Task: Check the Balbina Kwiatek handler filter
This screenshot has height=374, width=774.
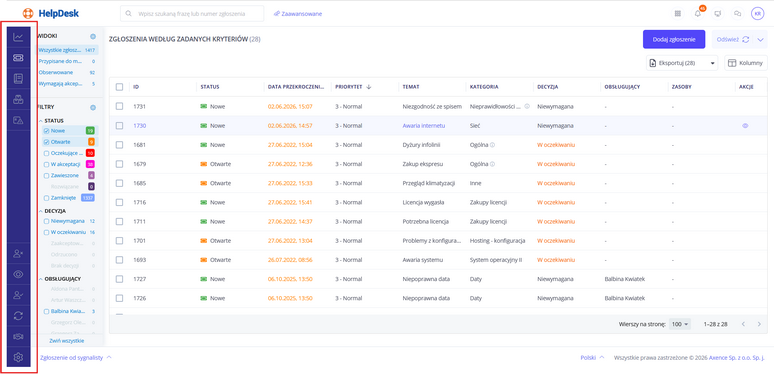Action: pos(46,311)
